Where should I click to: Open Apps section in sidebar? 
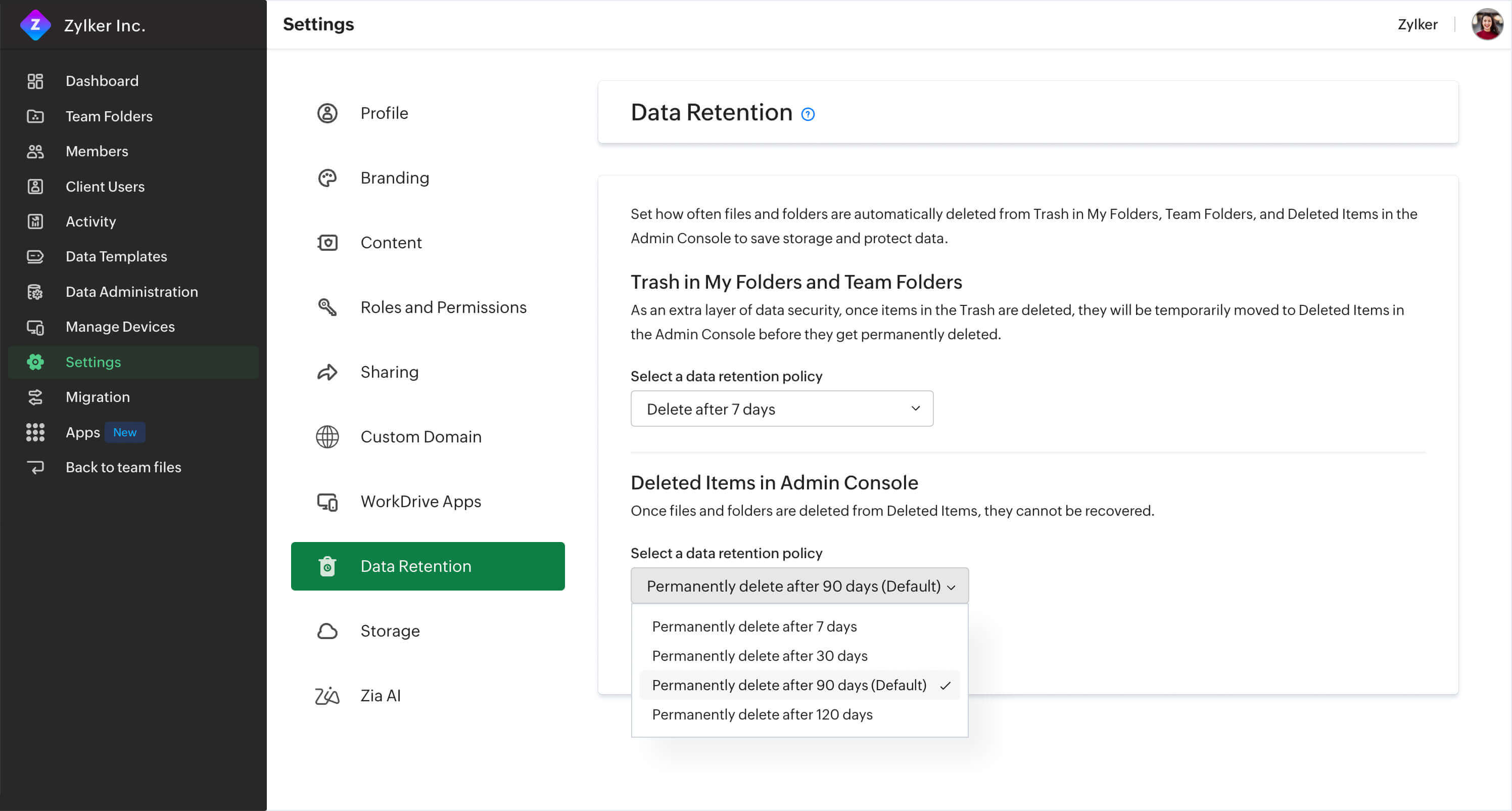point(82,432)
